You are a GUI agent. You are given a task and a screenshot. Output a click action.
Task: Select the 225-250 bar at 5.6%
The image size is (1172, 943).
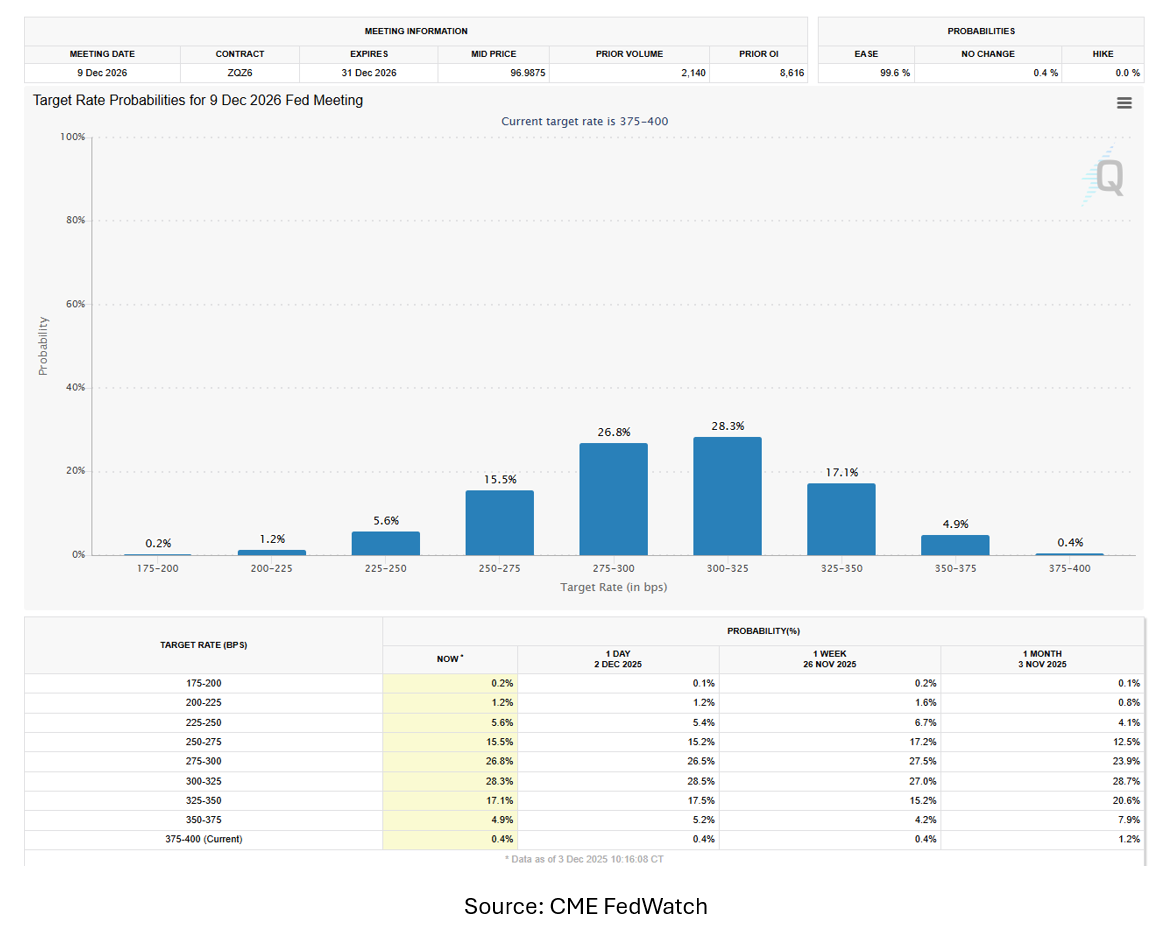point(385,543)
